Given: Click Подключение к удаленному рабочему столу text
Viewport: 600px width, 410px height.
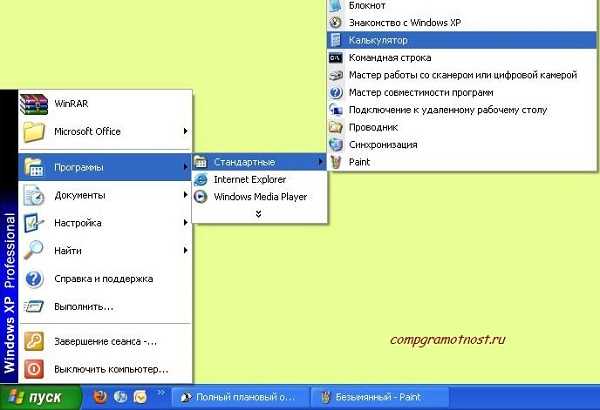Looking at the screenshot, I should [448, 110].
